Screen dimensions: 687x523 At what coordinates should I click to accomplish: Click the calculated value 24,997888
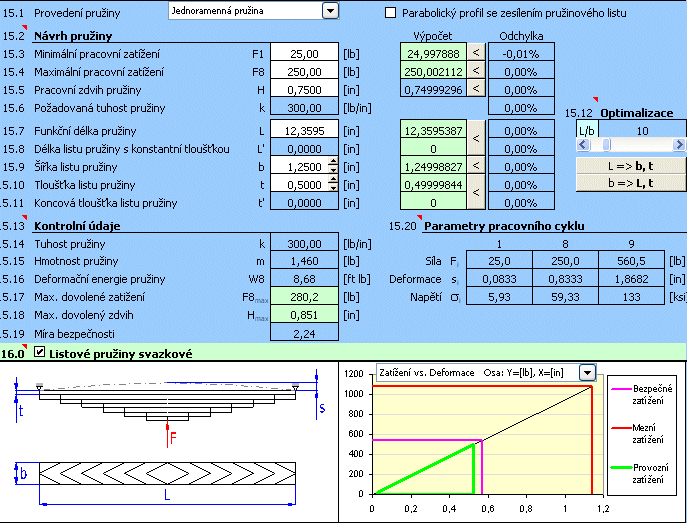[x=433, y=54]
